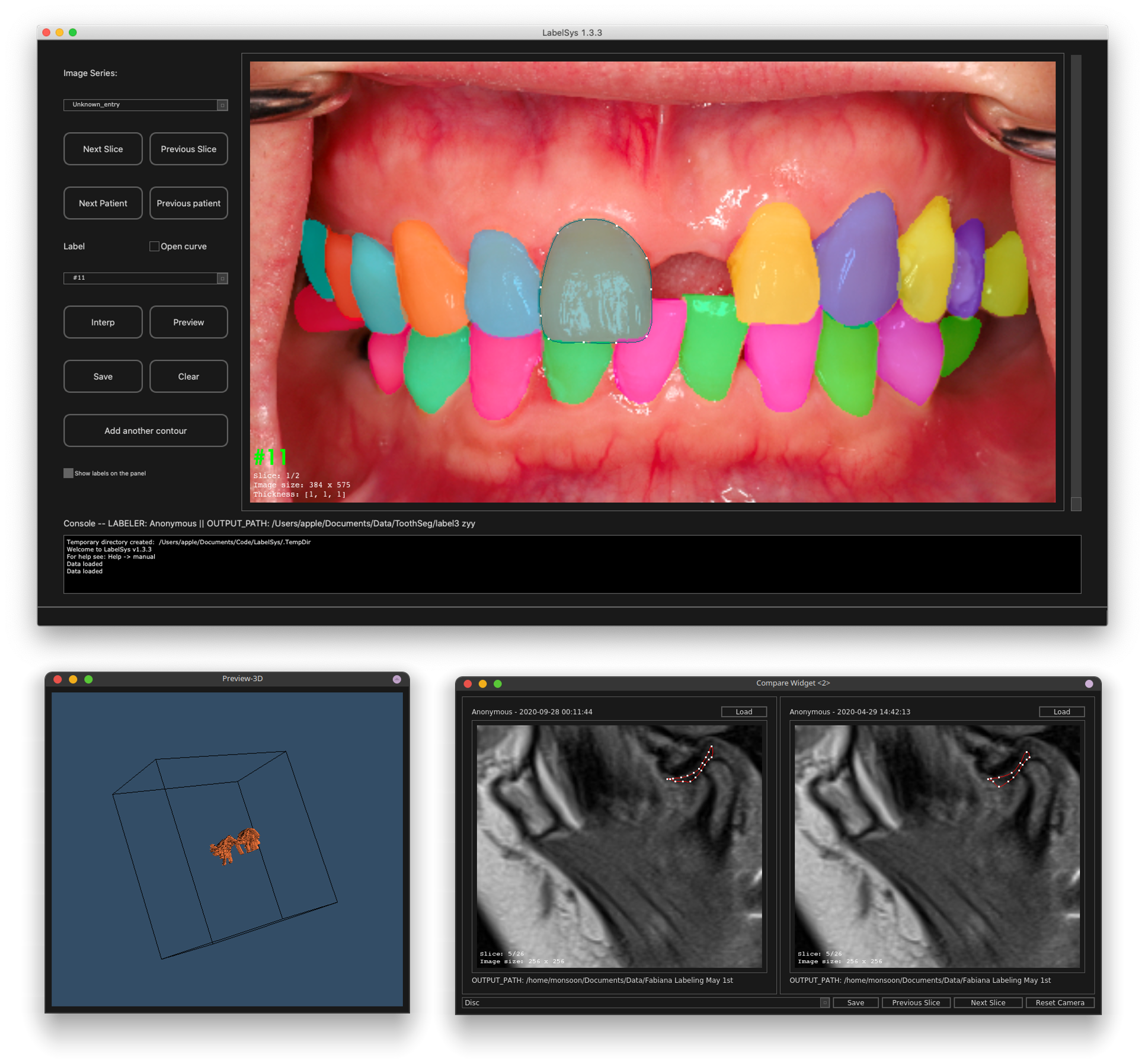Viewport: 1145px width, 1064px height.
Task: Click the gray labeled front tooth
Action: [596, 282]
